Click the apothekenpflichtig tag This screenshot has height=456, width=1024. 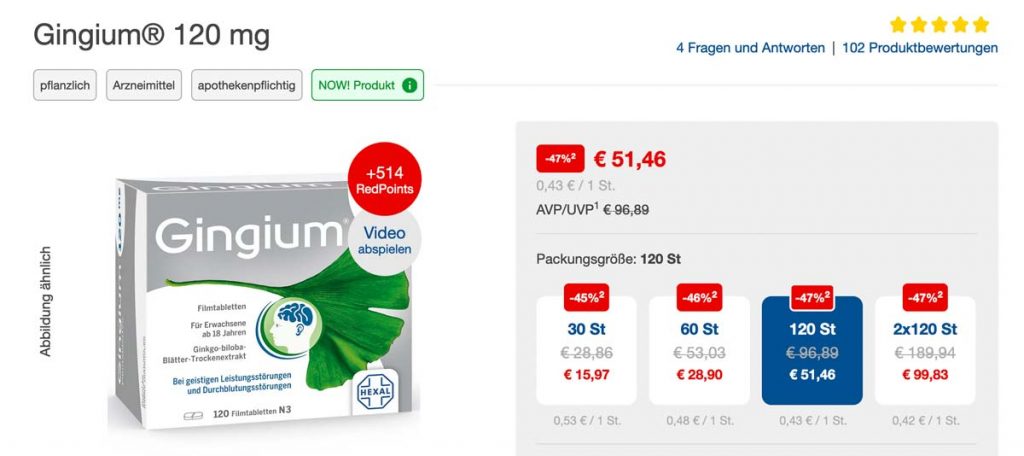click(x=247, y=86)
